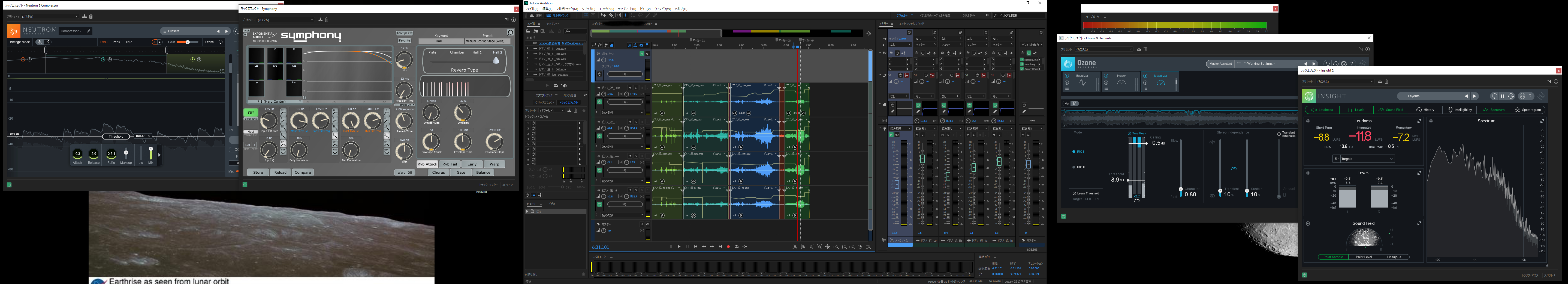Select the IRC II mode in Ozone
This screenshot has width=1568, height=284.
click(x=1079, y=167)
